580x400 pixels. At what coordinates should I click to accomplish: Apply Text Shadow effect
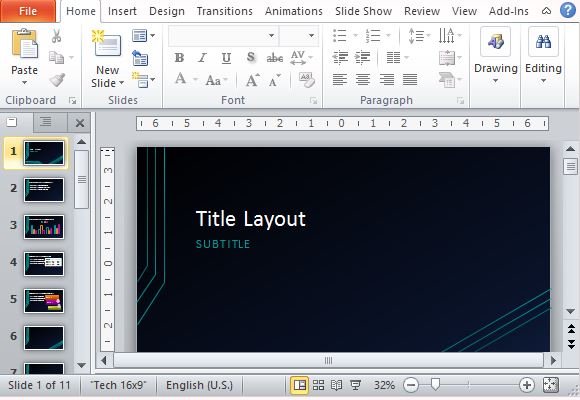click(250, 58)
